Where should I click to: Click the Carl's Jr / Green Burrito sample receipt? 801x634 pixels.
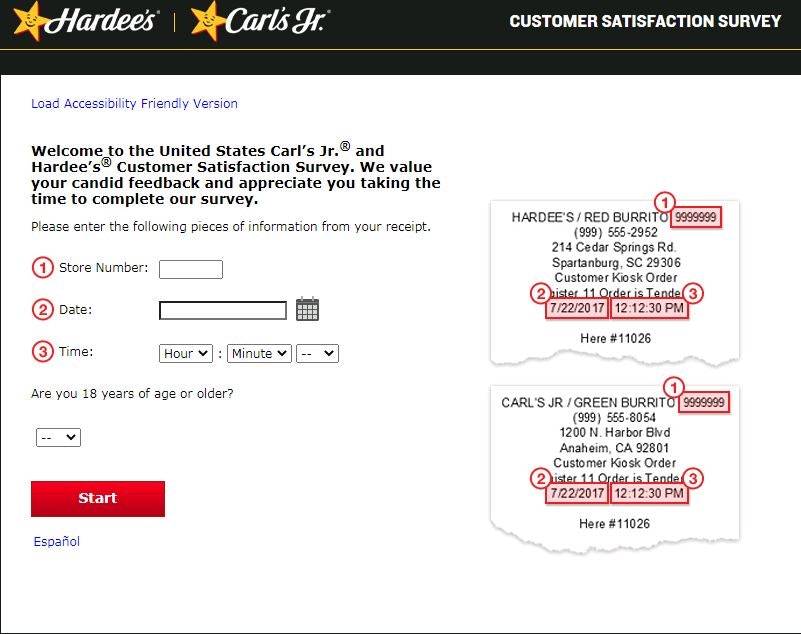615,468
